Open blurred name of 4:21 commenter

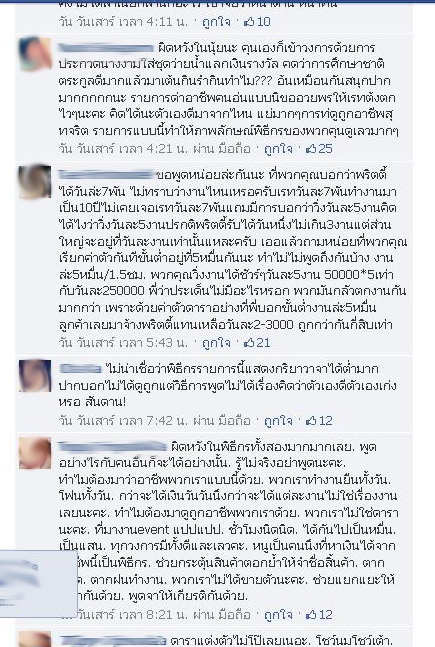pyautogui.click(x=106, y=48)
